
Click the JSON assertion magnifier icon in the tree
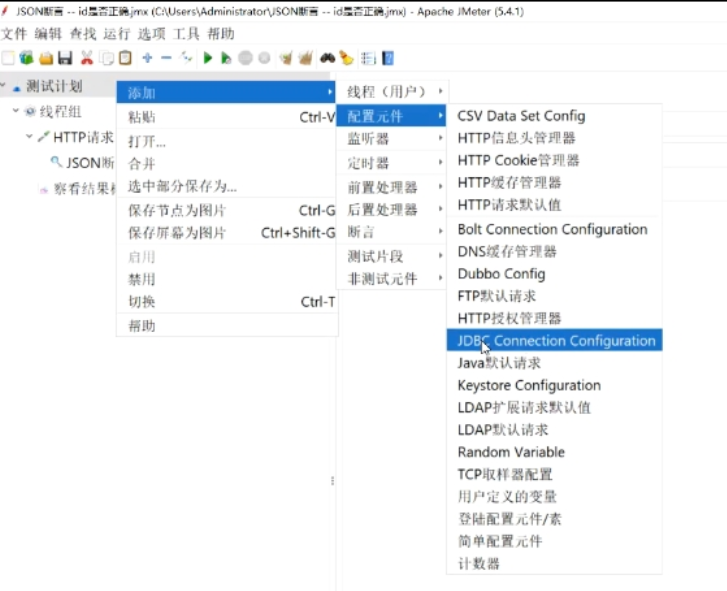tap(56, 162)
